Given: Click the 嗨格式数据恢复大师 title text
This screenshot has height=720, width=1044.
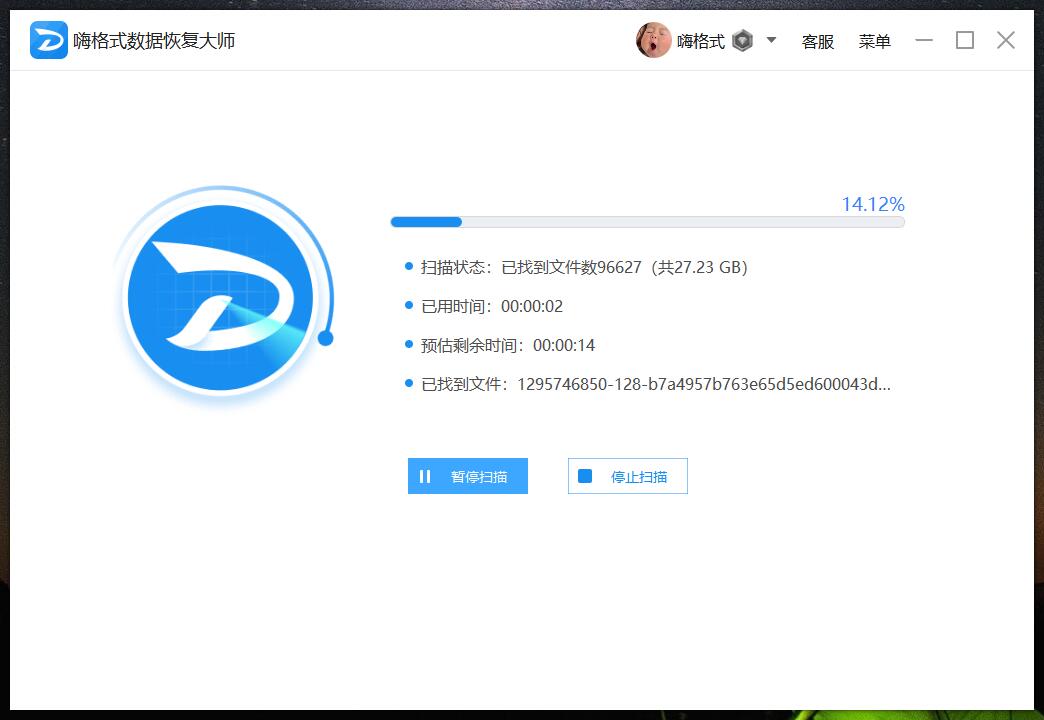Looking at the screenshot, I should pos(154,41).
